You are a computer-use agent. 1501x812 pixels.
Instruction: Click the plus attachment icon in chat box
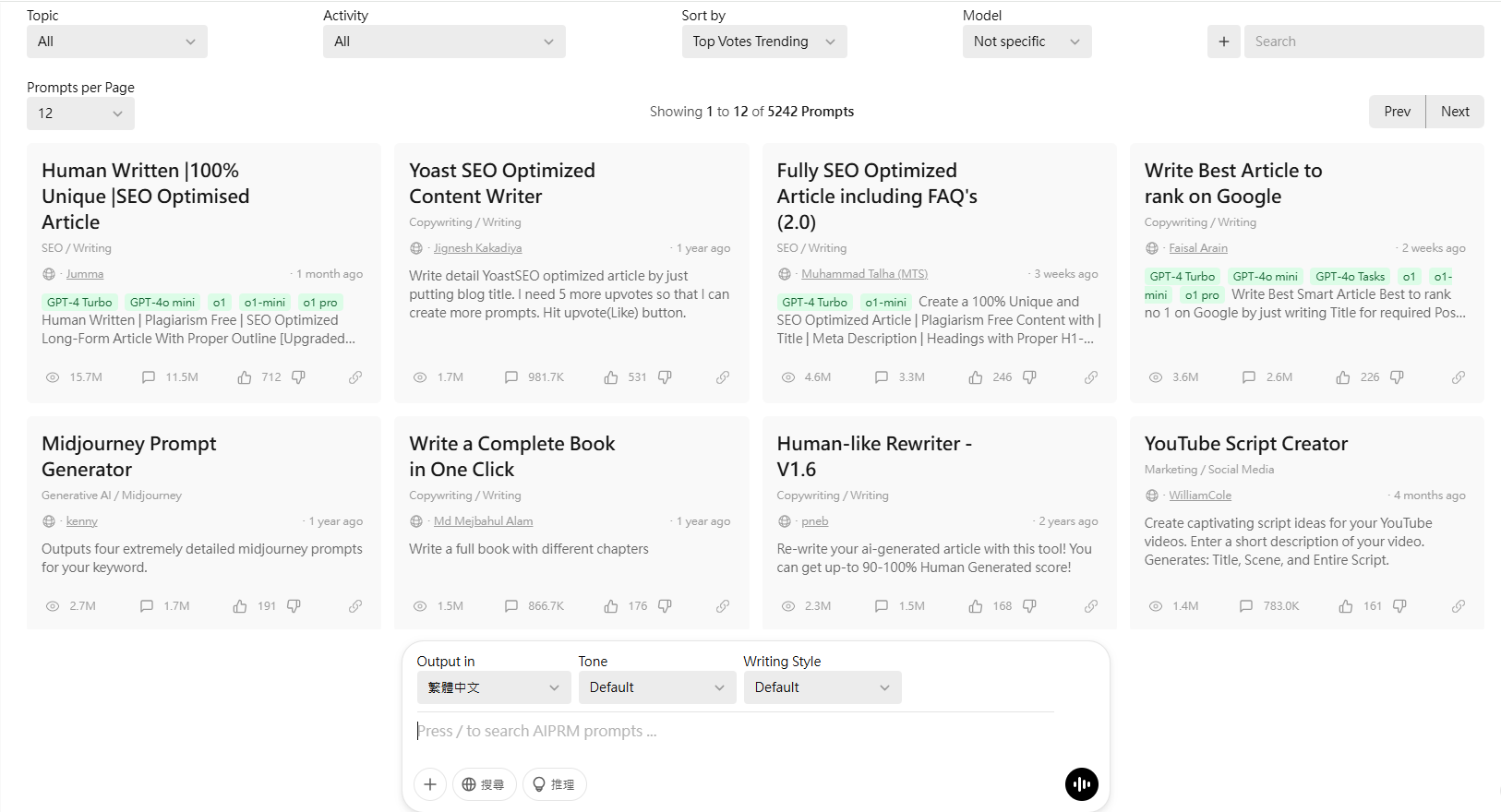click(430, 784)
